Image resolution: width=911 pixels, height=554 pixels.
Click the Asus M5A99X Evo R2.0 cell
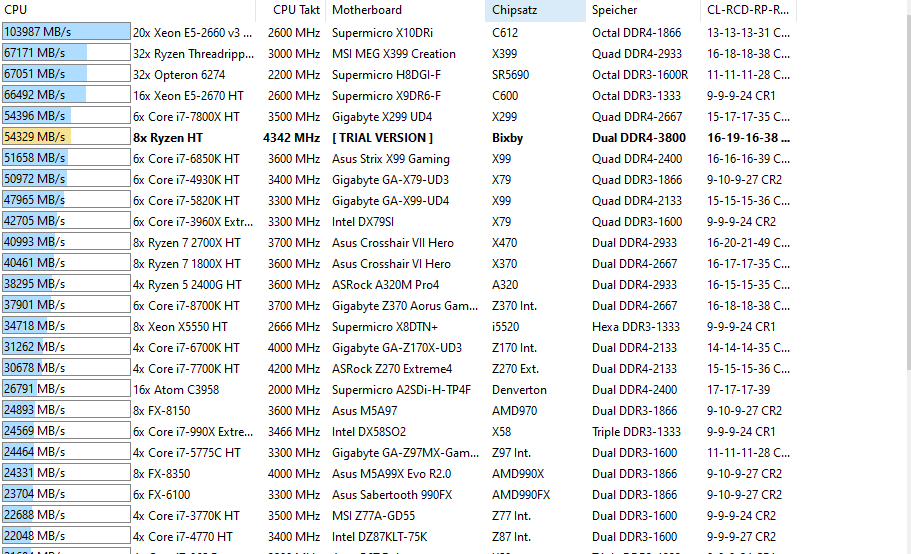392,473
